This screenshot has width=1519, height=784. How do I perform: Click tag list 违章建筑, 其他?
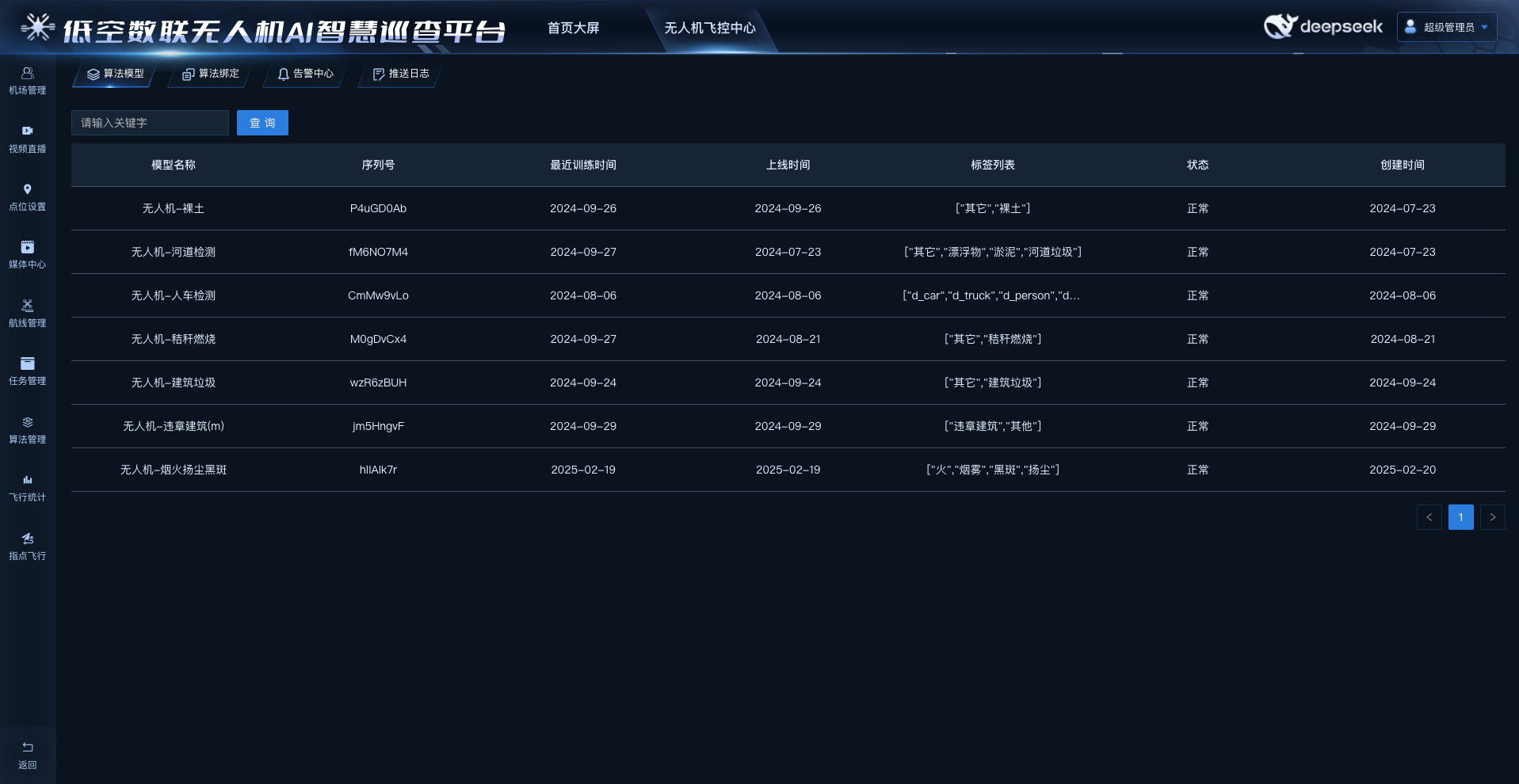tap(993, 426)
